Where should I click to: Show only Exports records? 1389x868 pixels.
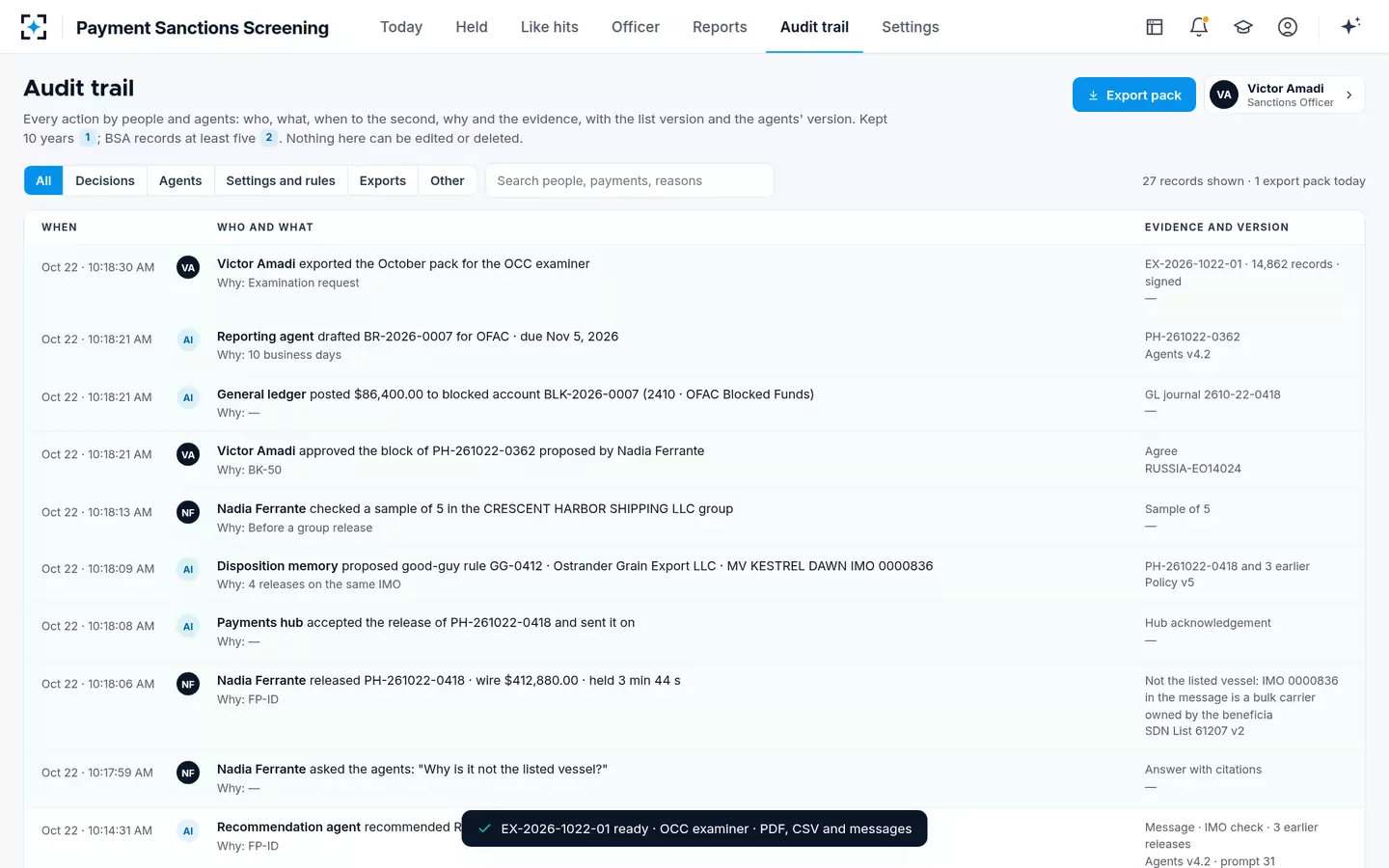coord(383,180)
